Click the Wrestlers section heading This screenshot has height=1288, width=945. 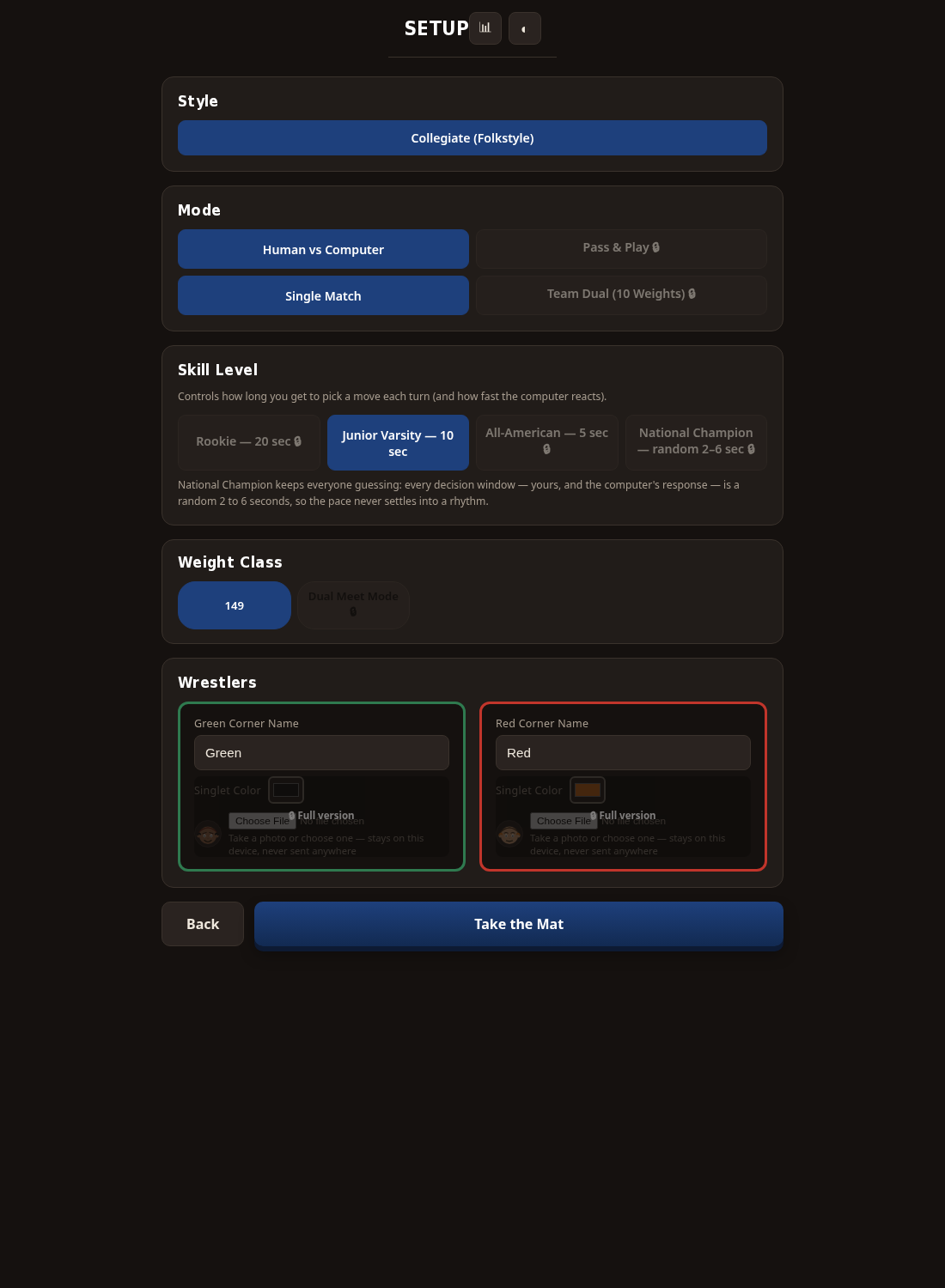point(217,683)
